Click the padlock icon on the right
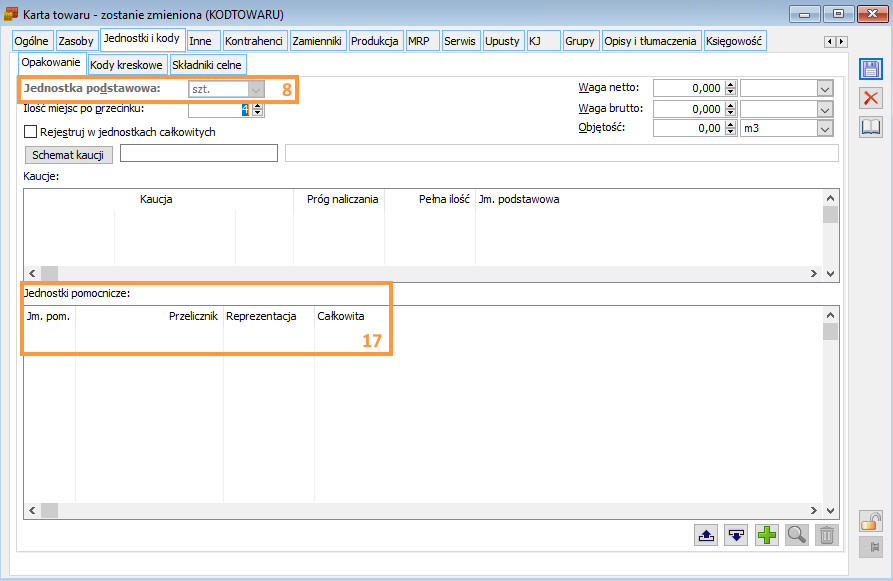The height and width of the screenshot is (581, 893). (871, 521)
